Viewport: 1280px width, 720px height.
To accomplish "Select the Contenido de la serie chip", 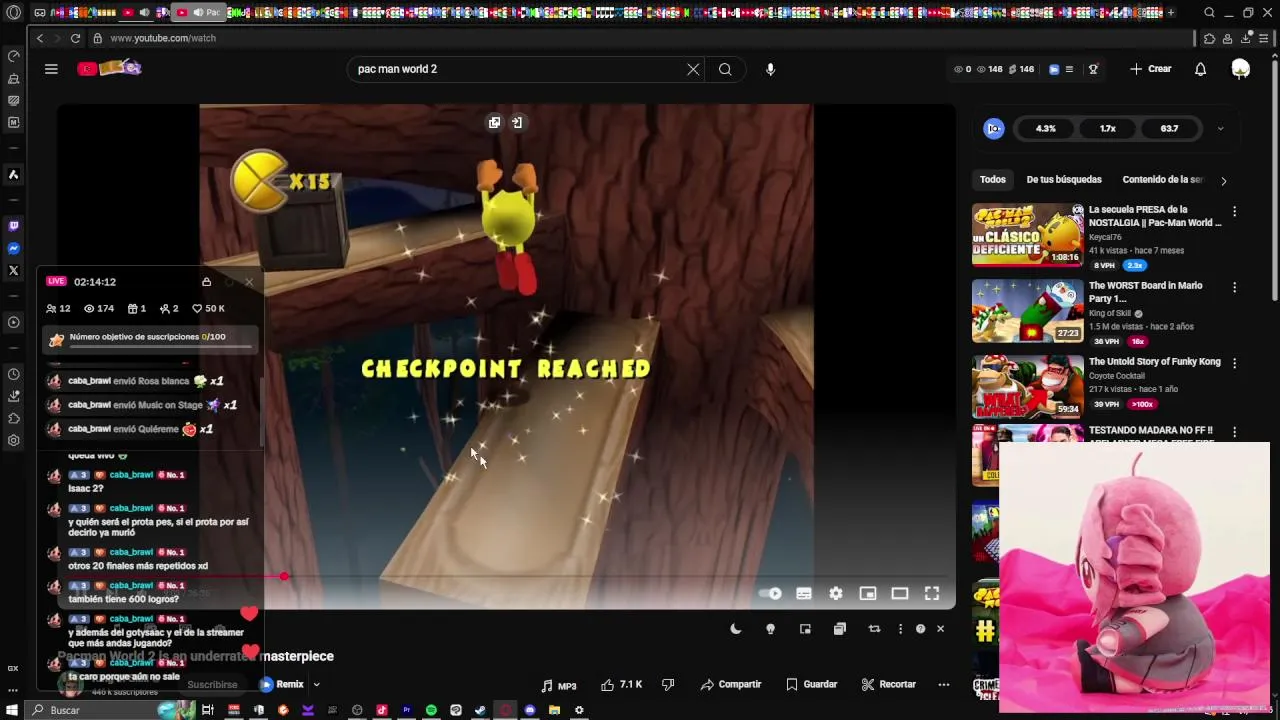I will point(1163,180).
